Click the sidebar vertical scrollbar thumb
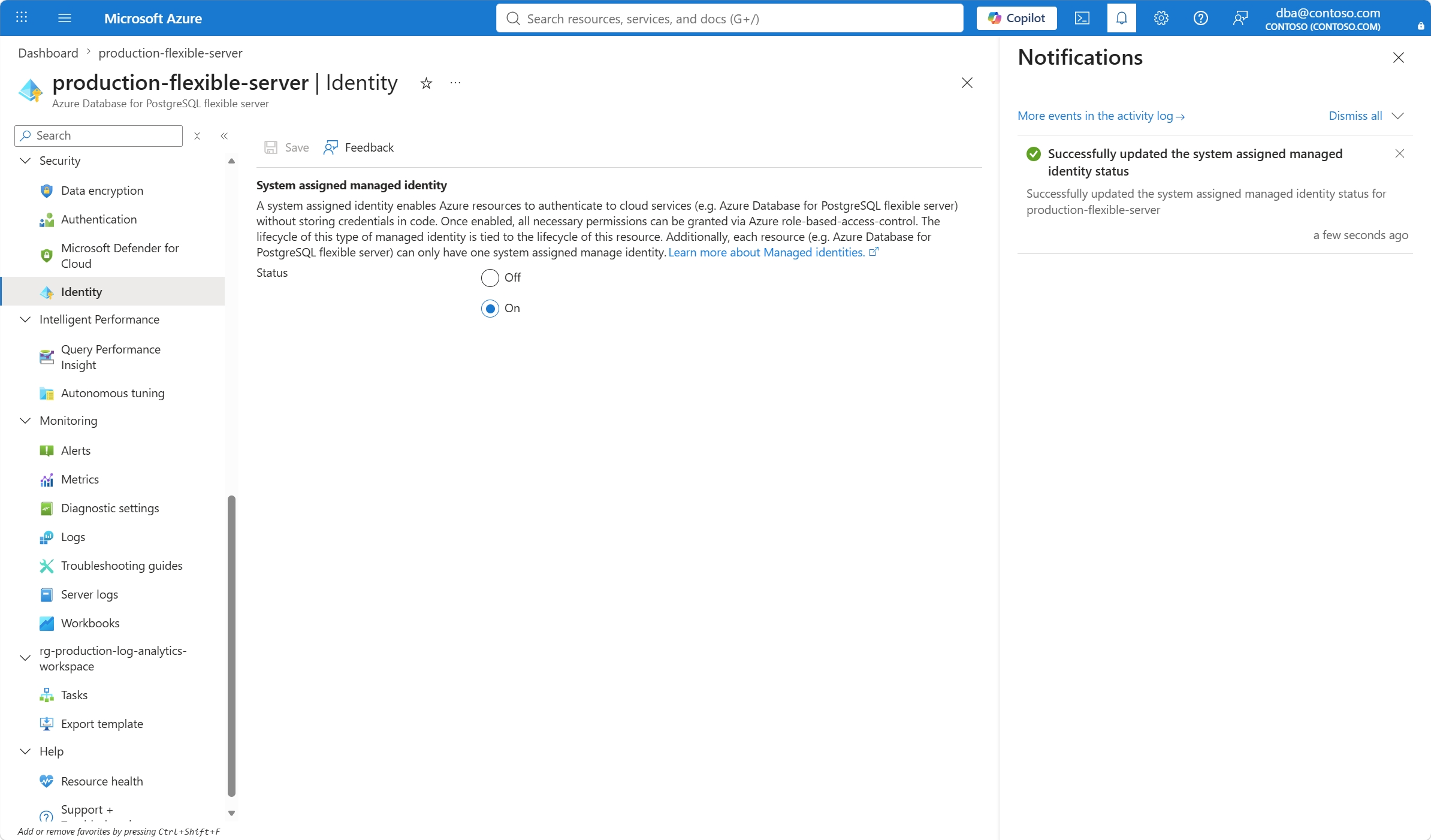The height and width of the screenshot is (840, 1431). pos(231,646)
